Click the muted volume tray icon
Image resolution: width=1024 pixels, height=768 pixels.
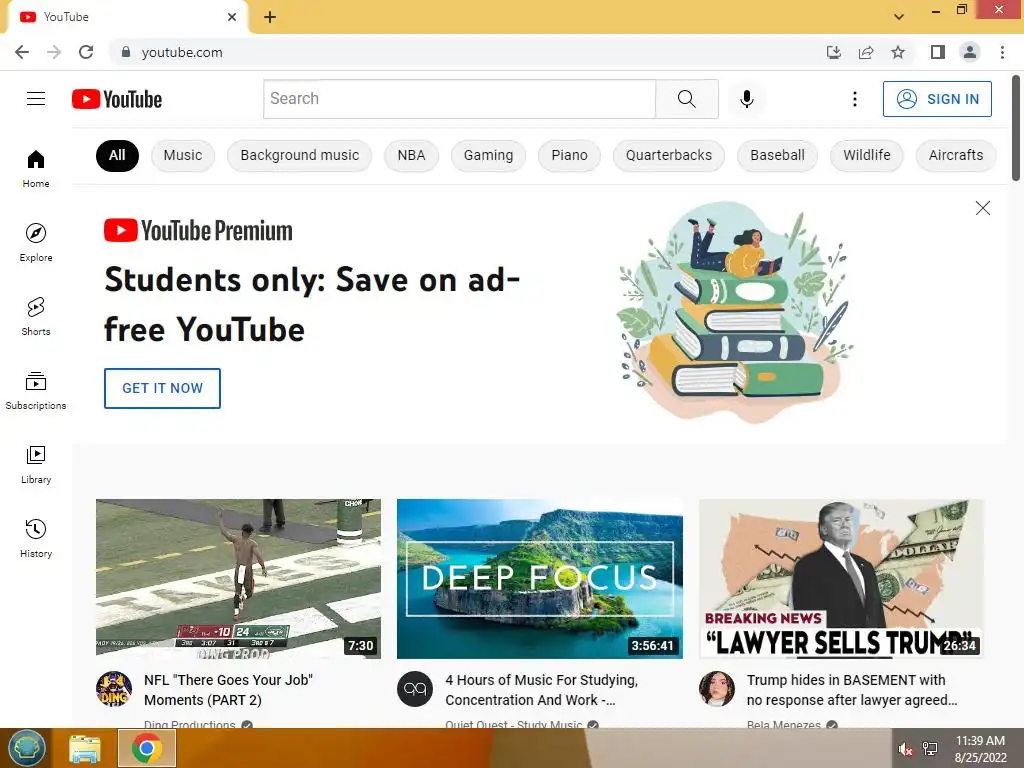[905, 749]
